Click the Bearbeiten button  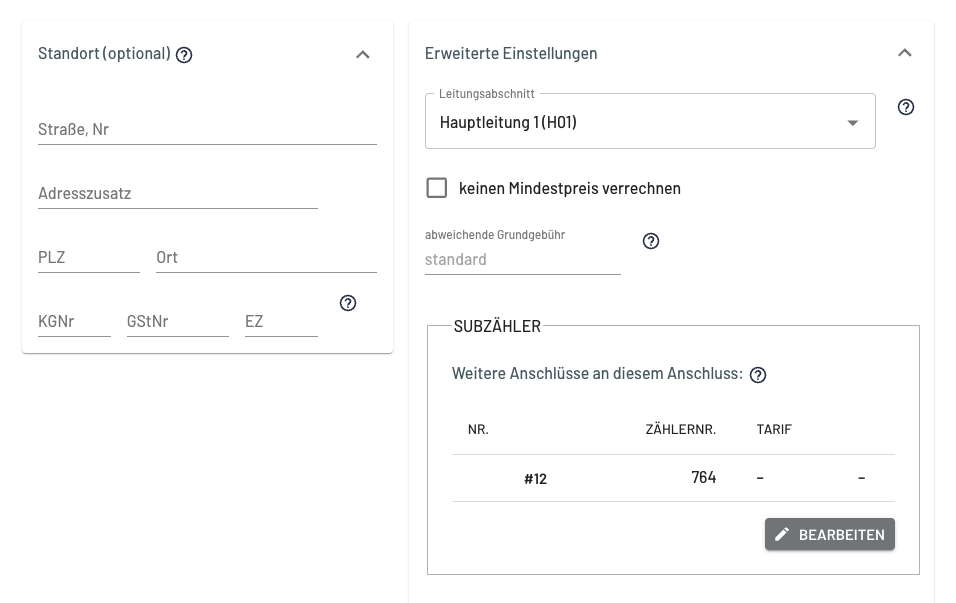(x=830, y=534)
